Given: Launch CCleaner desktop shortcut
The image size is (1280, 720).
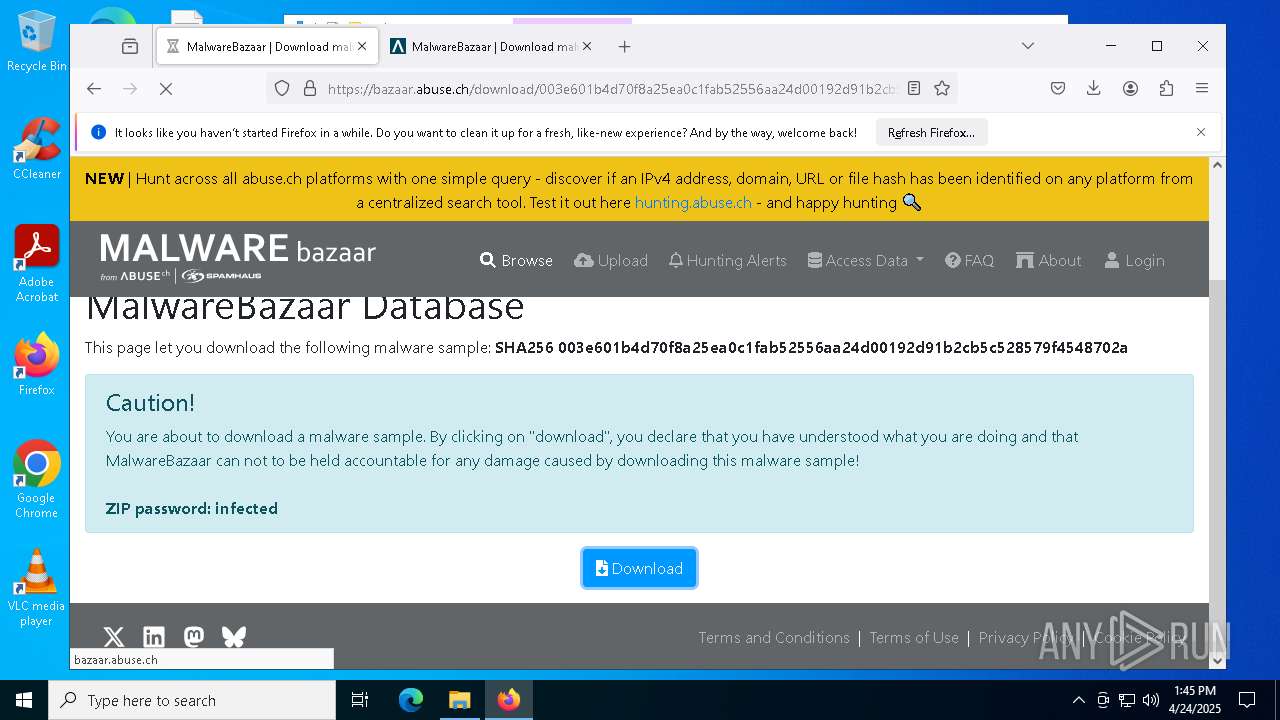Looking at the screenshot, I should point(36,148).
